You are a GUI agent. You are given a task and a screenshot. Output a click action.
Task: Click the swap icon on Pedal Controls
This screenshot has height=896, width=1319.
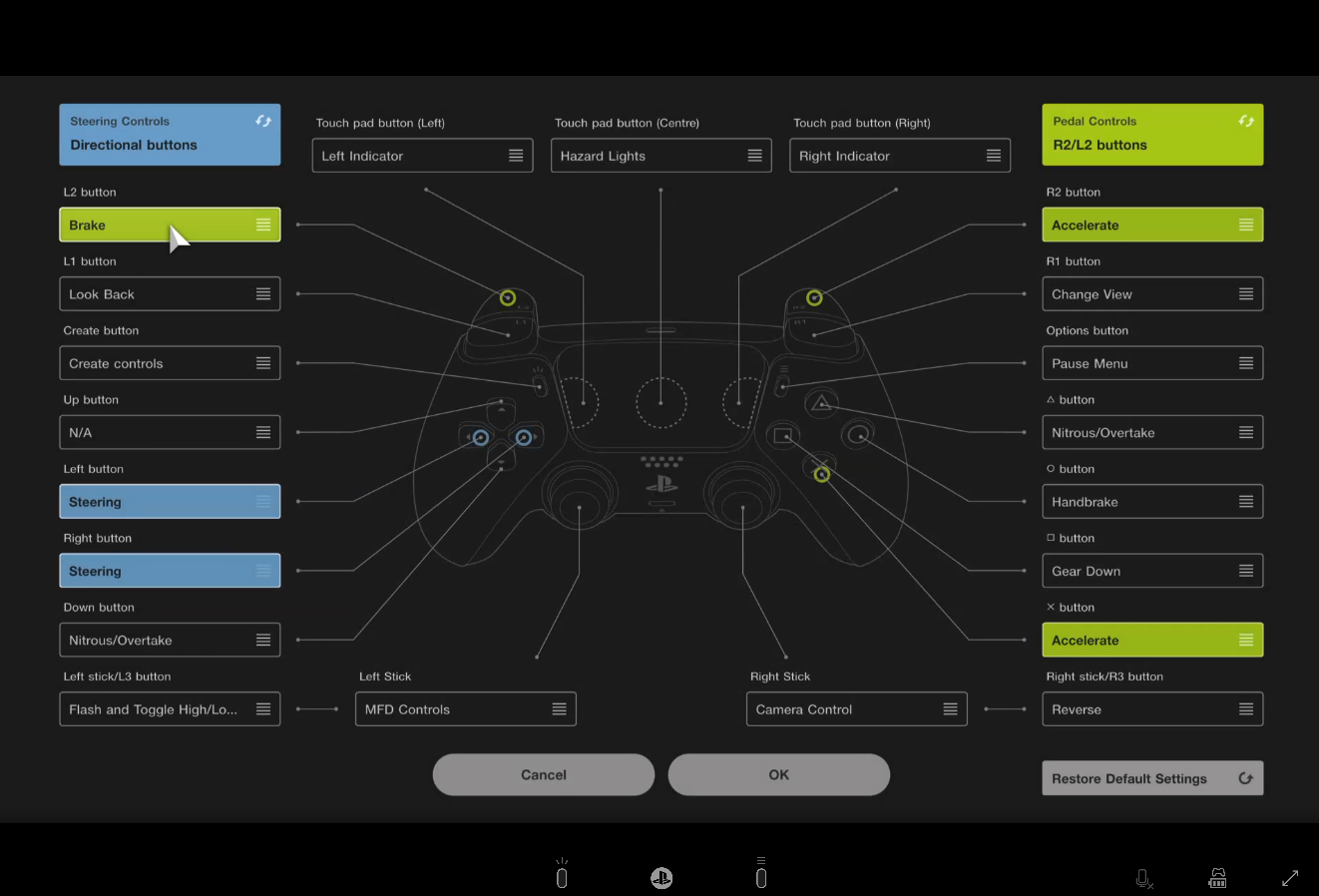1246,121
